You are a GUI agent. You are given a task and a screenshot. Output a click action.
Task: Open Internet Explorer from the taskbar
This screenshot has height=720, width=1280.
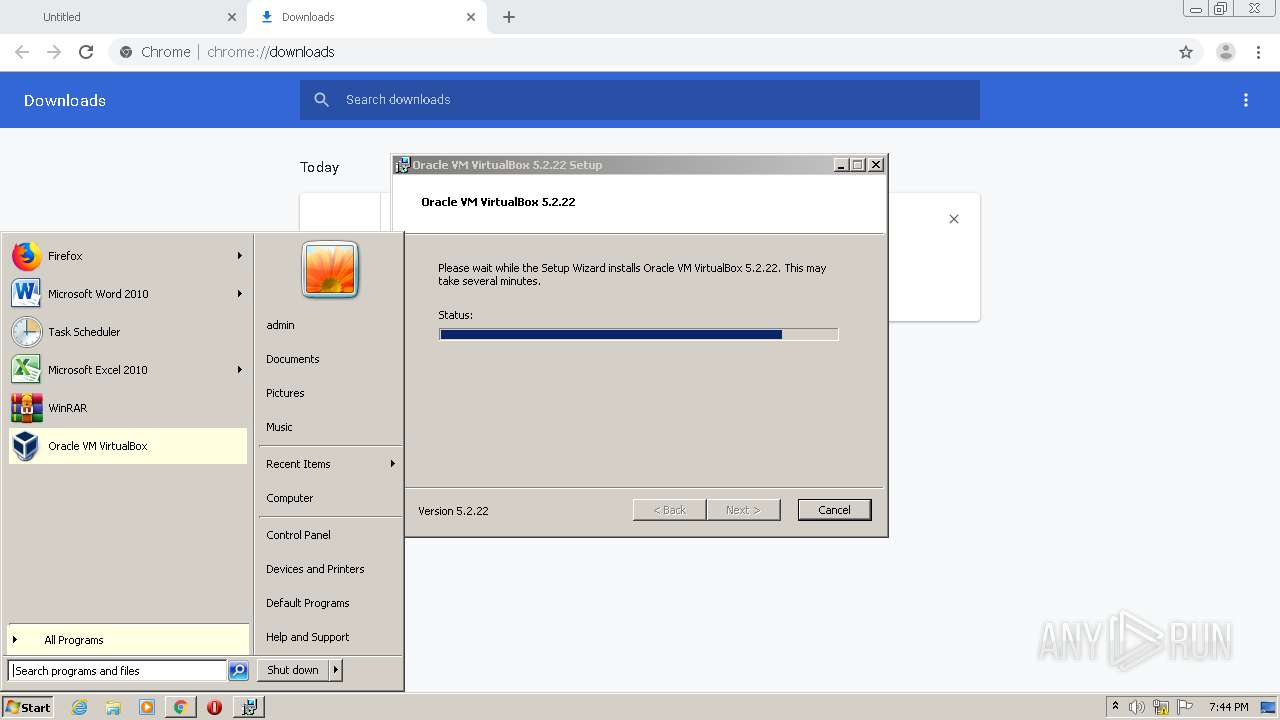(79, 707)
